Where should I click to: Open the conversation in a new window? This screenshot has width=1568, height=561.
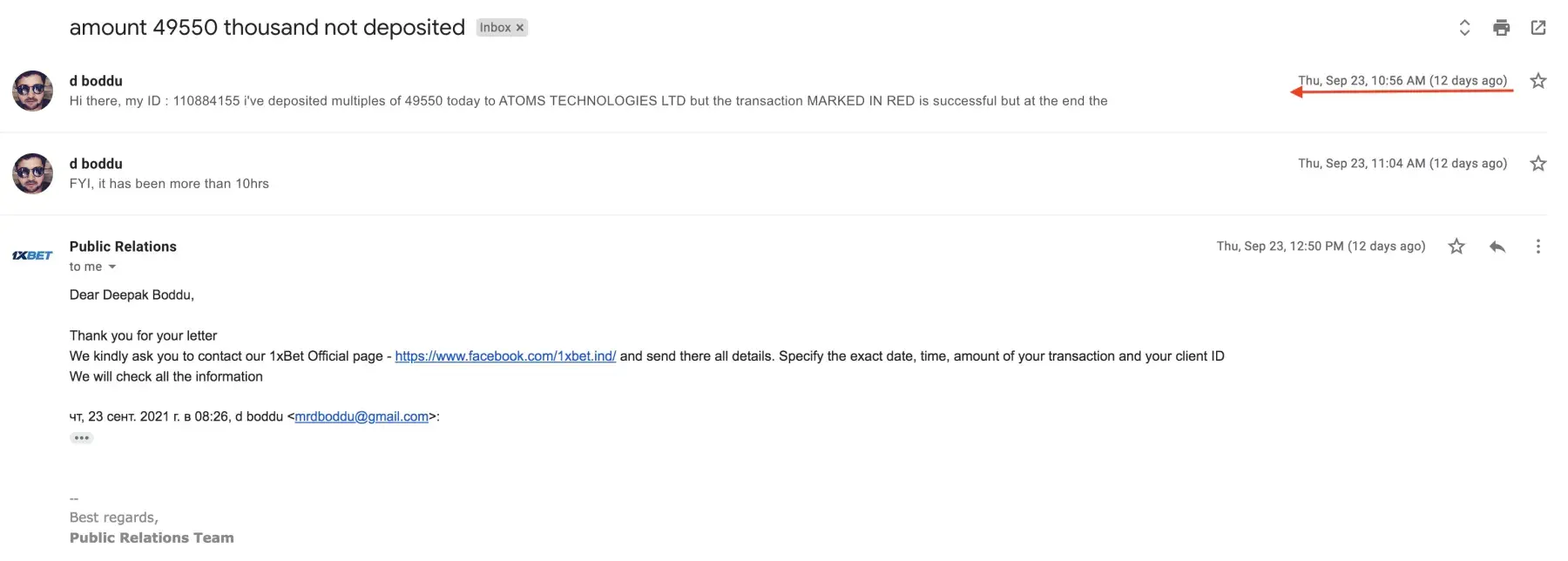click(x=1538, y=28)
